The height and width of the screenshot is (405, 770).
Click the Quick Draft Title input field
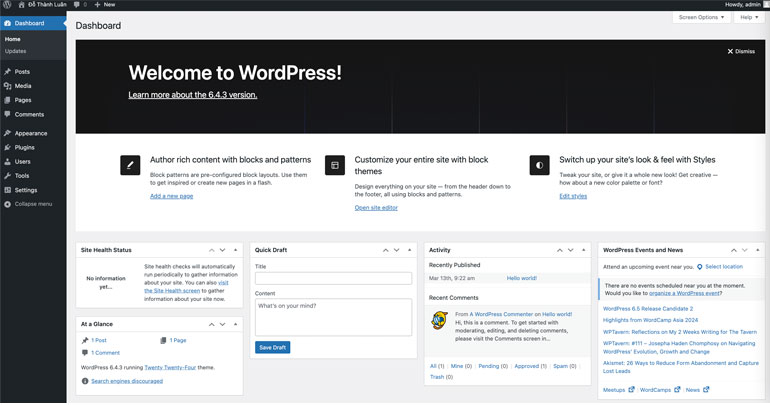pyautogui.click(x=333, y=278)
